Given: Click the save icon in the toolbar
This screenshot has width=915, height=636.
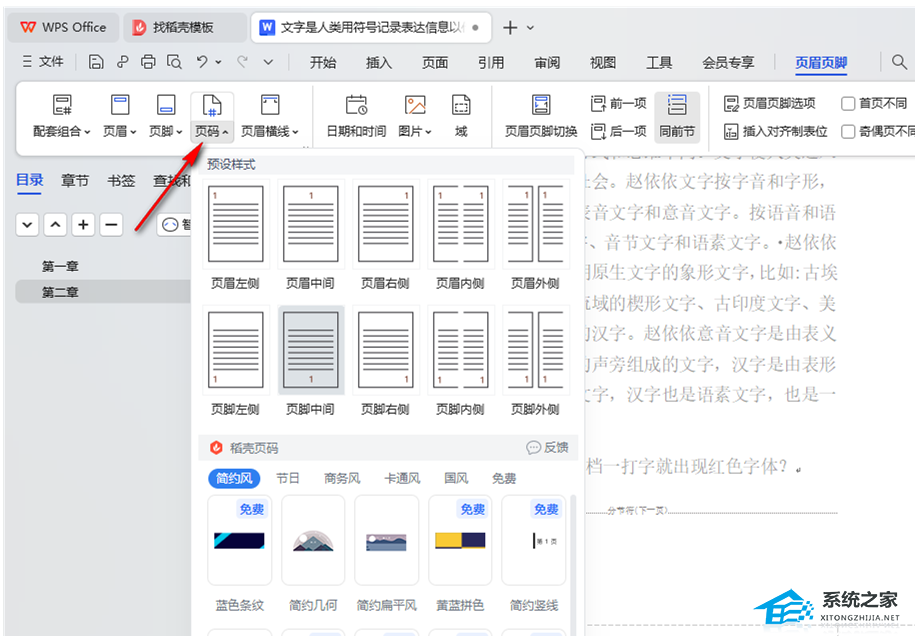Looking at the screenshot, I should 96,62.
